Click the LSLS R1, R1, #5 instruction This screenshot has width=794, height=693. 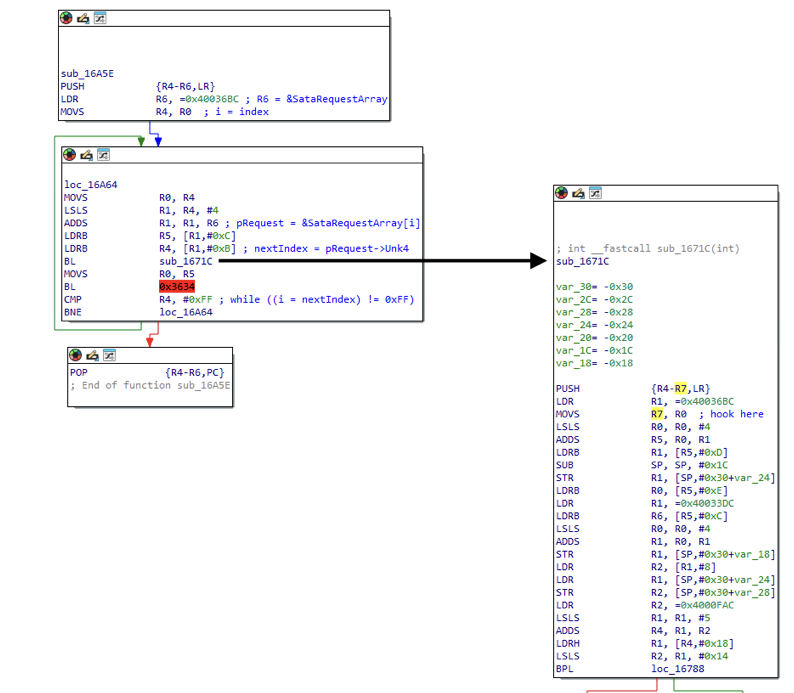point(633,618)
